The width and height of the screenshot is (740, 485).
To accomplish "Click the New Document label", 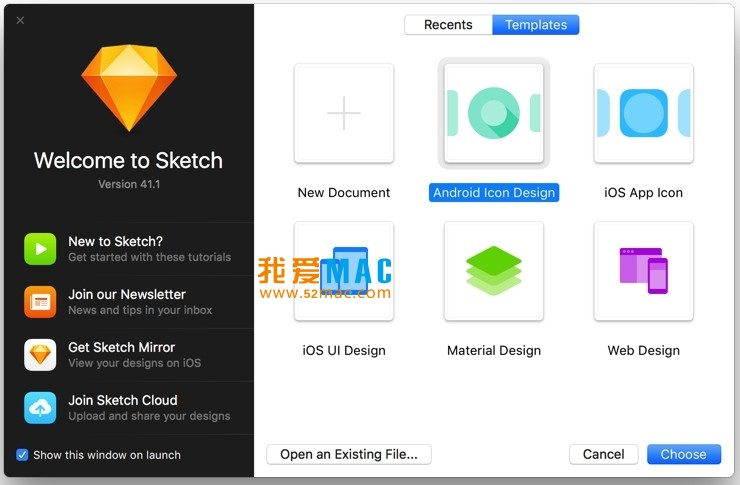I will click(x=344, y=192).
